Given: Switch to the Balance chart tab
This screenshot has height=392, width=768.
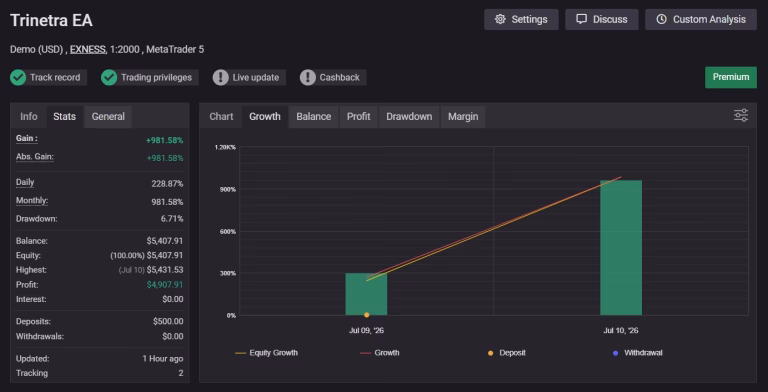Looking at the screenshot, I should pos(313,117).
